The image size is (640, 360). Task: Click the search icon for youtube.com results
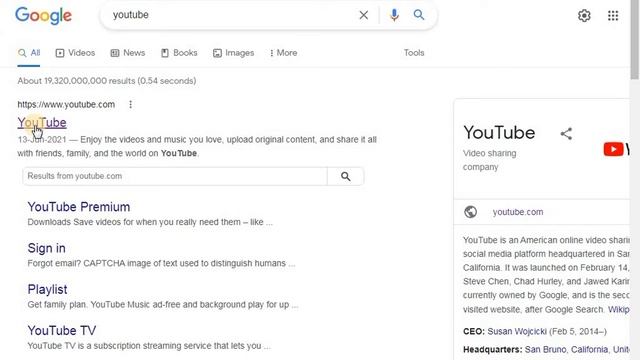coord(346,176)
